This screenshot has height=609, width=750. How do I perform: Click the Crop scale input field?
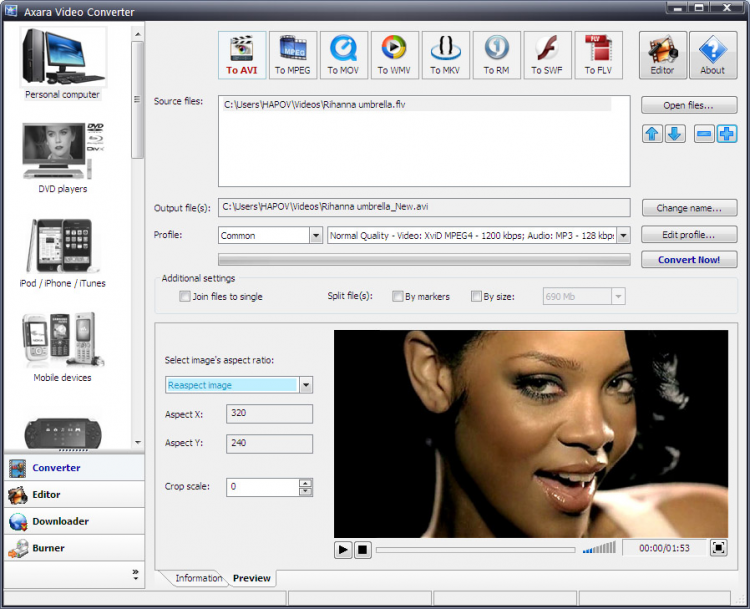tap(263, 487)
